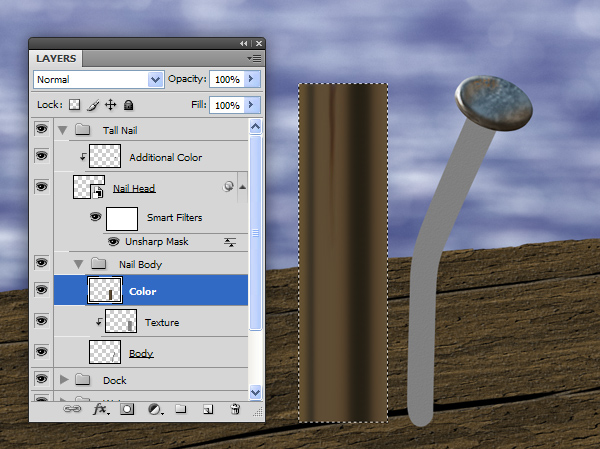The width and height of the screenshot is (600, 449).
Task: Select the Body layer thumbnail
Action: (105, 352)
